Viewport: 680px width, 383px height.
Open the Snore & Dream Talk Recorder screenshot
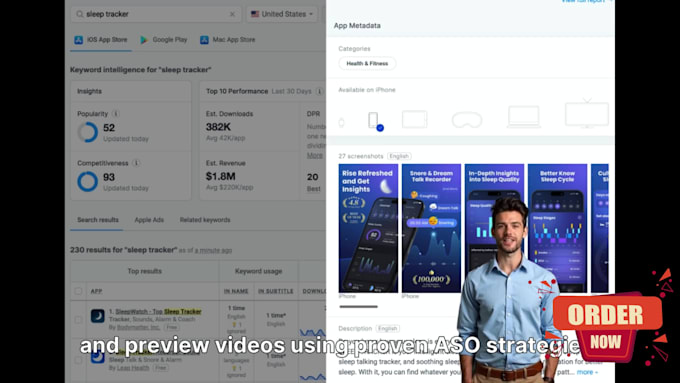point(432,228)
